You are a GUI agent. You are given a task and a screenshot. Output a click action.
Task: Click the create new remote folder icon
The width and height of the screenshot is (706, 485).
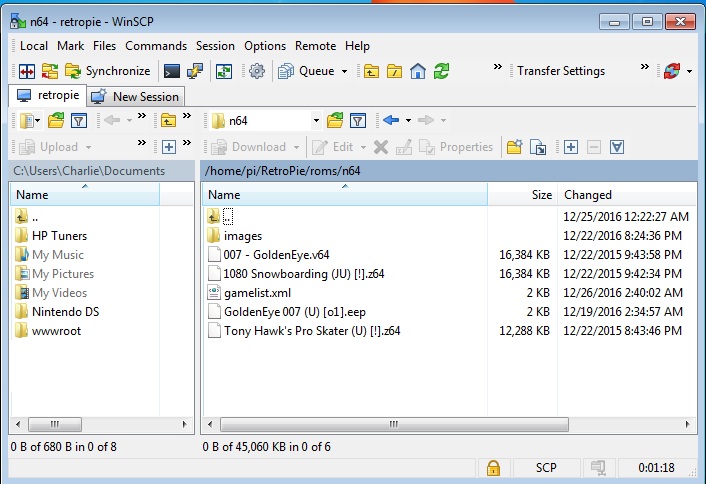pyautogui.click(x=514, y=147)
